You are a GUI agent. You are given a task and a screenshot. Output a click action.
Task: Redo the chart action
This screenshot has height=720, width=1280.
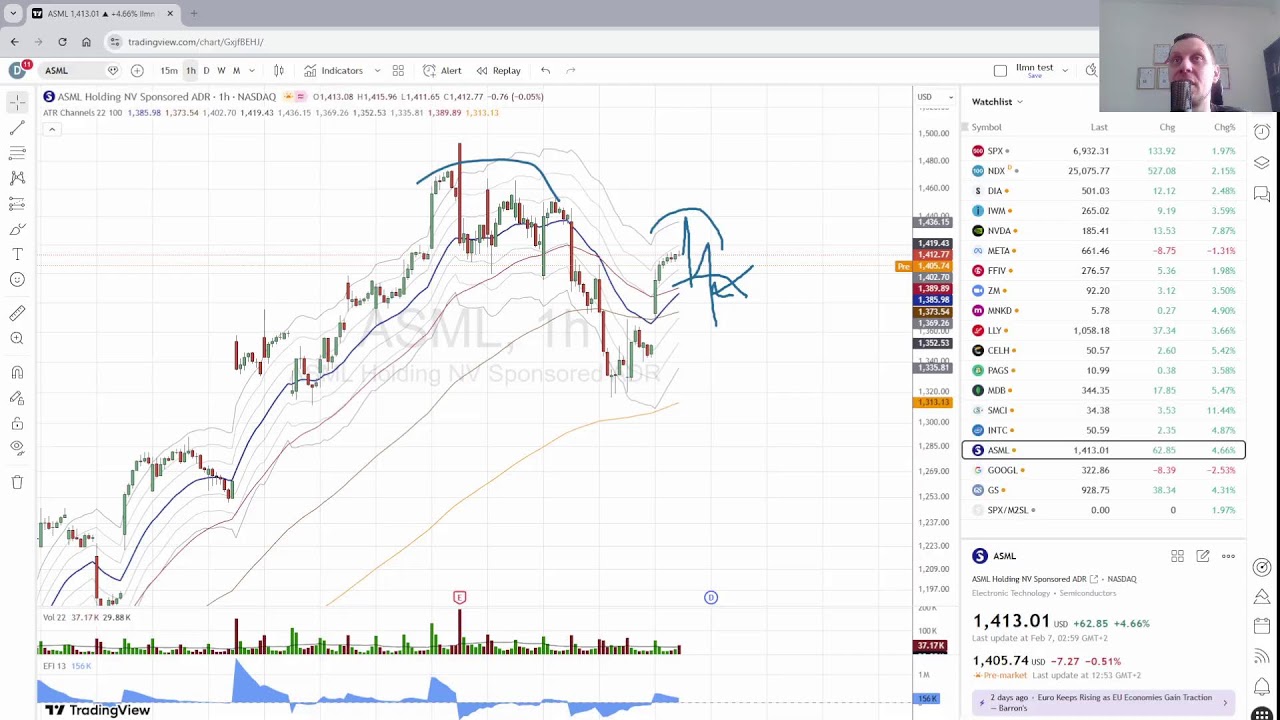570,70
